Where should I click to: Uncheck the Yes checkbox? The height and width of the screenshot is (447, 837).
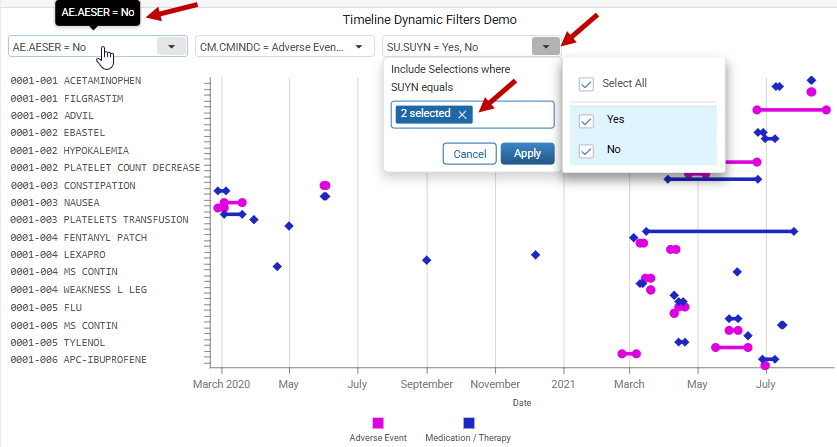586,121
